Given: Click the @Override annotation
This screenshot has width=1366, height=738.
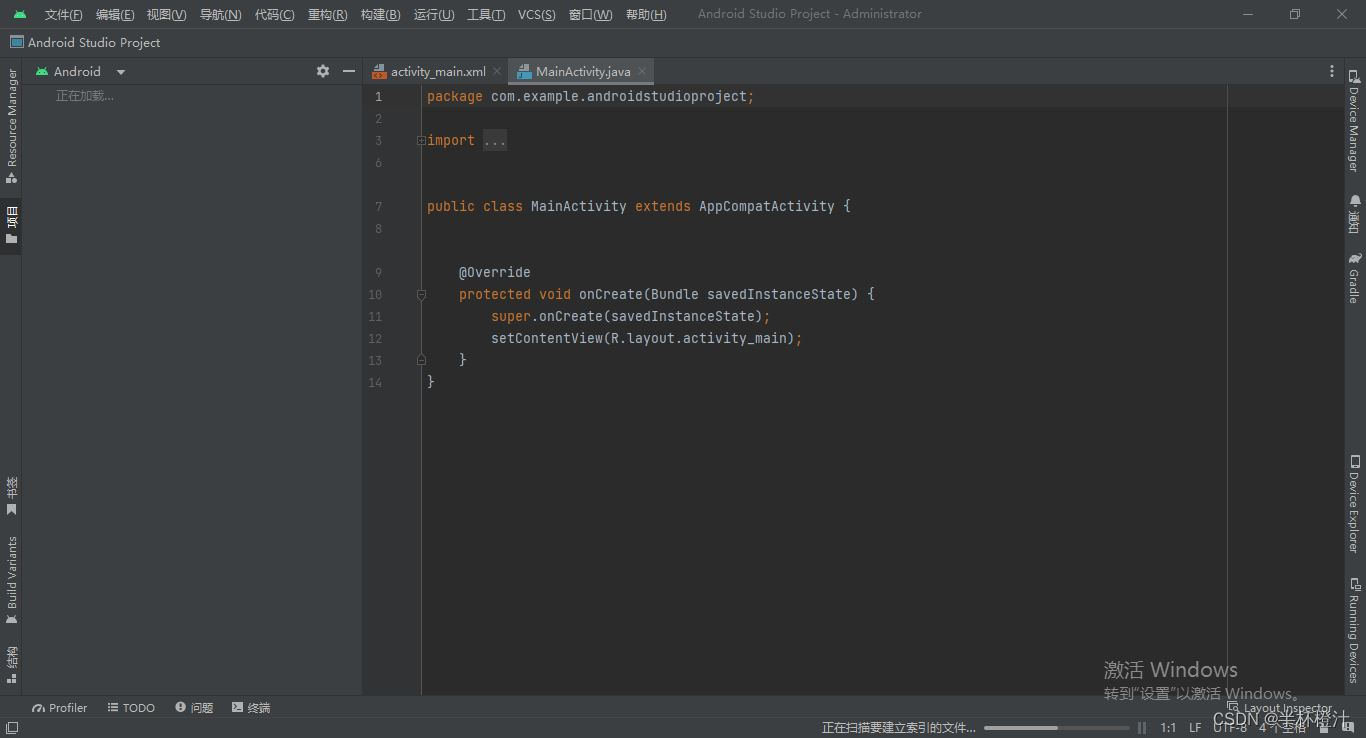Looking at the screenshot, I should pyautogui.click(x=494, y=272).
